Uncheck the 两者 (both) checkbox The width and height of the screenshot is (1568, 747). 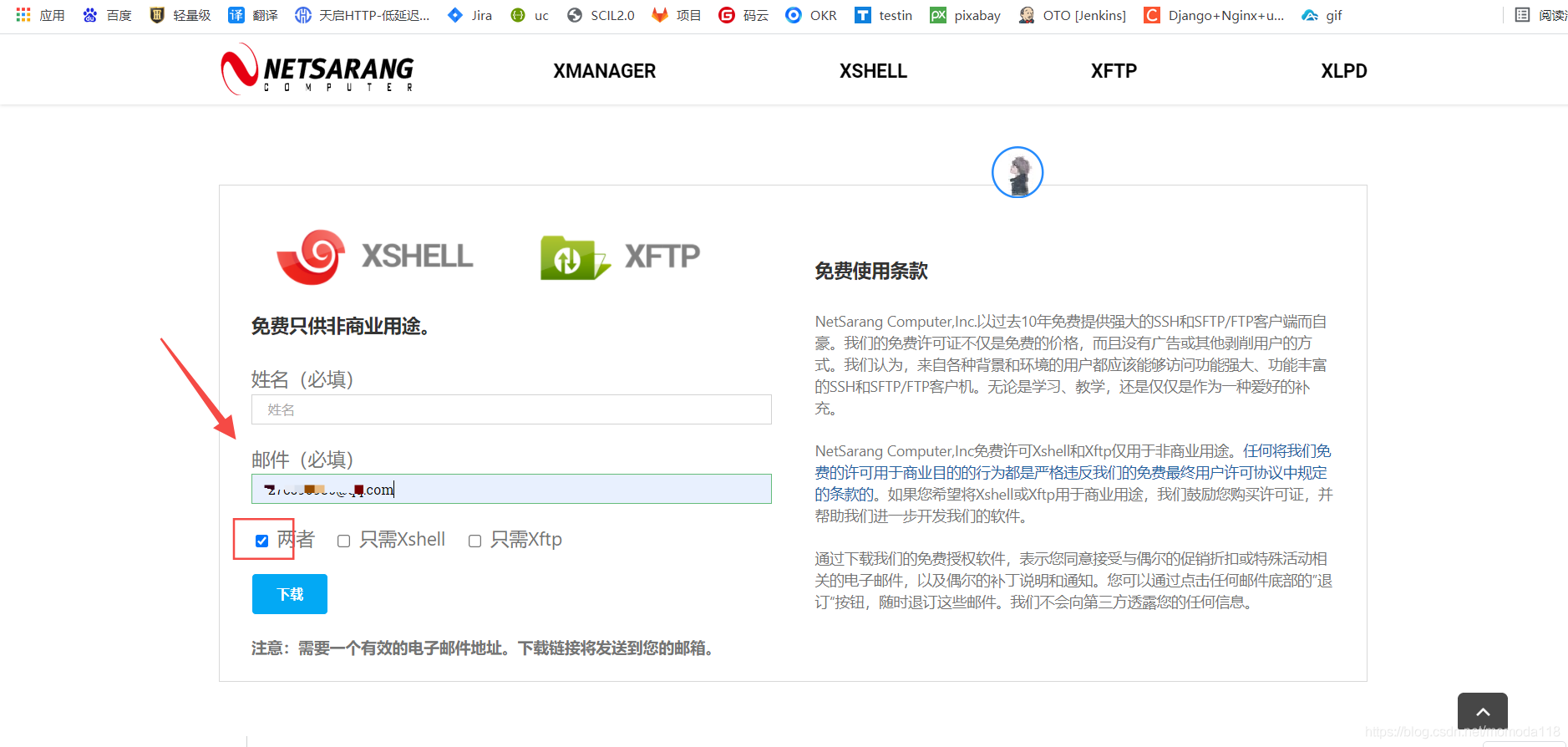[x=261, y=541]
